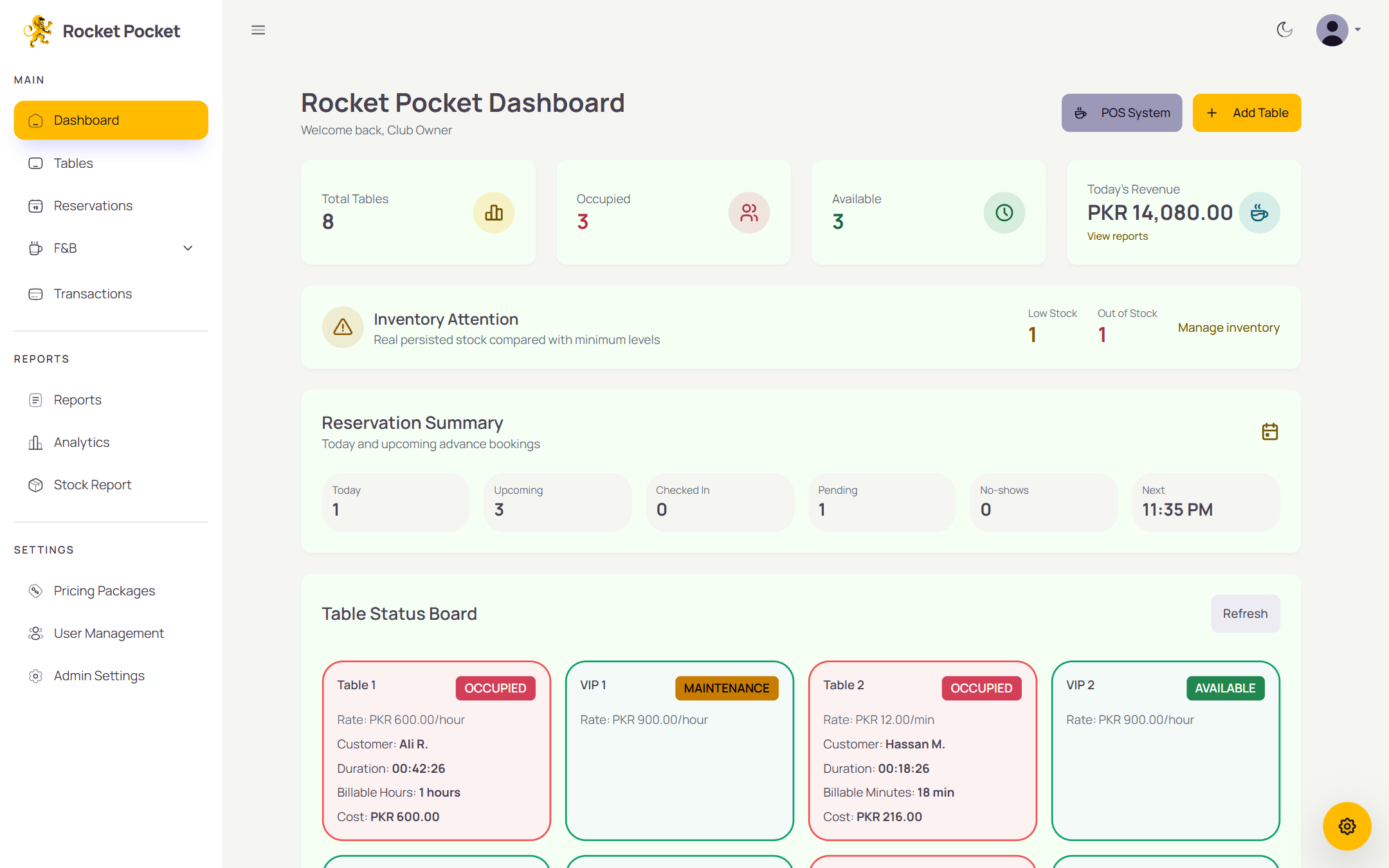Select the Pending reservations tile
This screenshot has height=868, width=1389.
pos(882,502)
